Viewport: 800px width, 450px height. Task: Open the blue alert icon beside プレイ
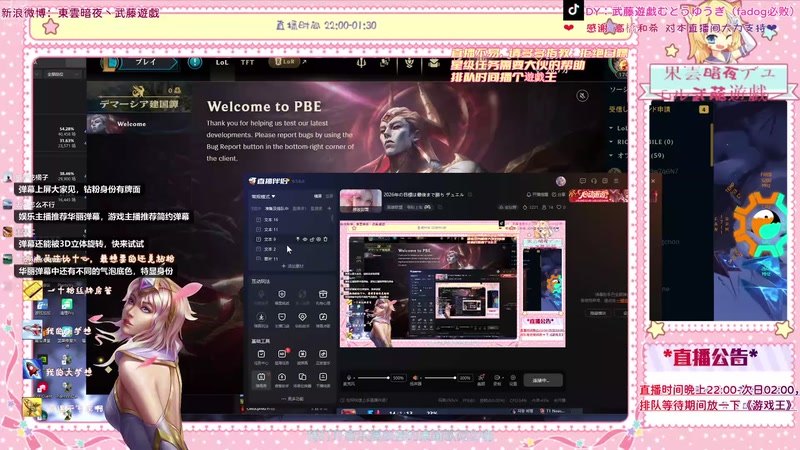pos(194,63)
